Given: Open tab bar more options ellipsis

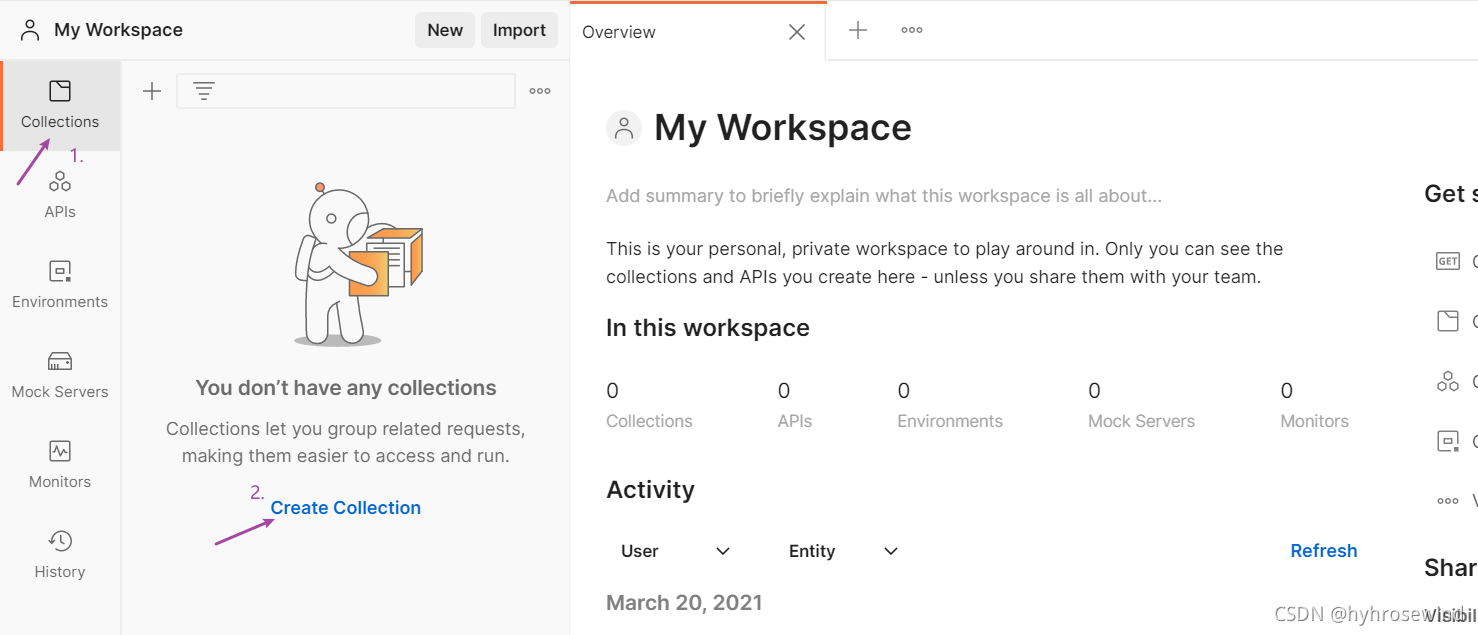Looking at the screenshot, I should tap(912, 30).
